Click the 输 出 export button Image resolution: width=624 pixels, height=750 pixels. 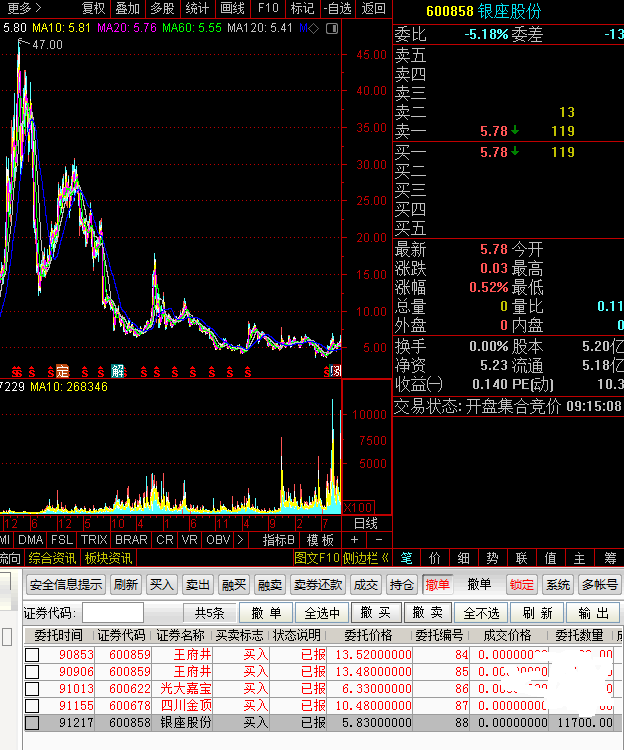click(594, 613)
